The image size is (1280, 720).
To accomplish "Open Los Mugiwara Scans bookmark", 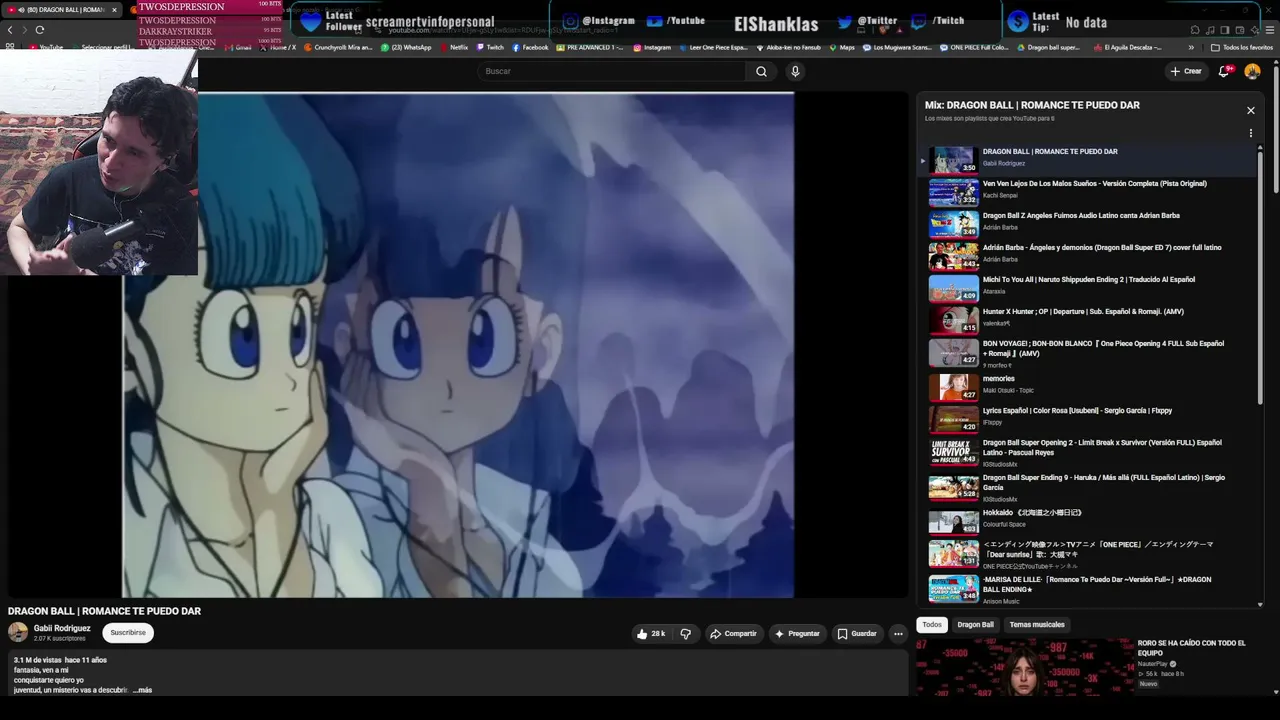I will (x=897, y=47).
